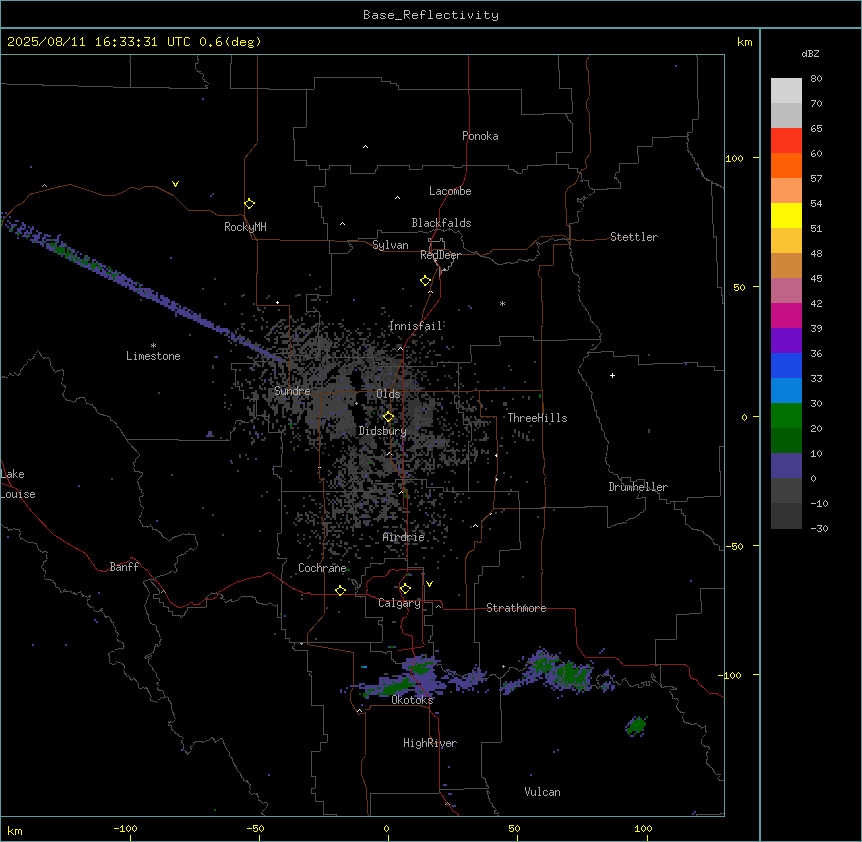Click the Blackfalds city label
This screenshot has height=842, width=862.
(x=441, y=223)
